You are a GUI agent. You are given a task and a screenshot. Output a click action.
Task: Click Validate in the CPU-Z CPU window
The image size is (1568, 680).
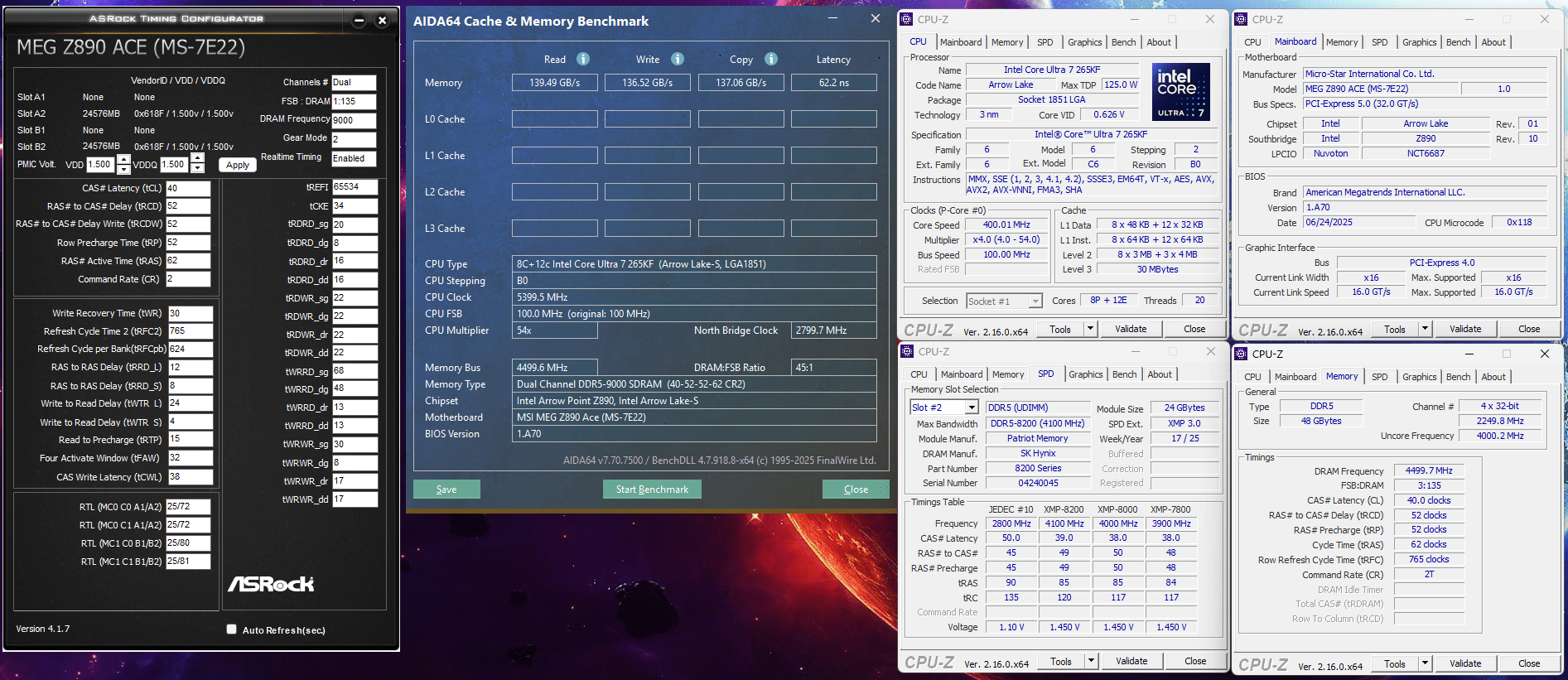click(1131, 329)
